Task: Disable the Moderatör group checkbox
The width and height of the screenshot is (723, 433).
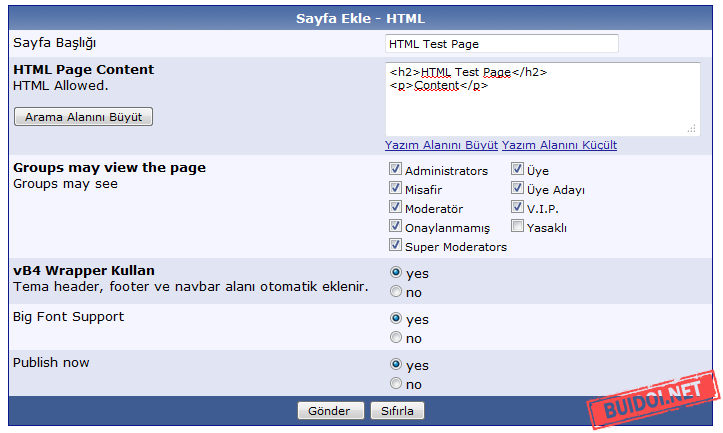Action: click(x=396, y=208)
